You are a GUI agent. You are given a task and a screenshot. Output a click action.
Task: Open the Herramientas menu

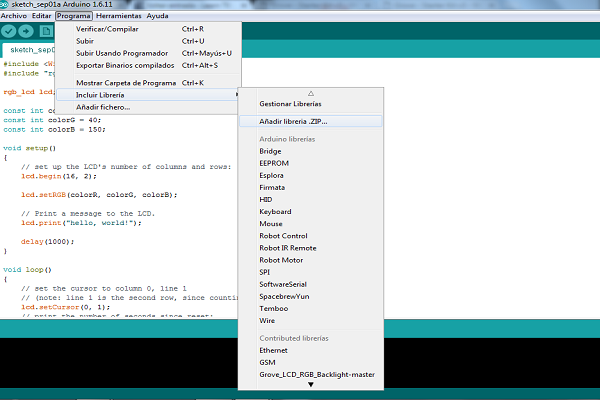click(x=119, y=16)
